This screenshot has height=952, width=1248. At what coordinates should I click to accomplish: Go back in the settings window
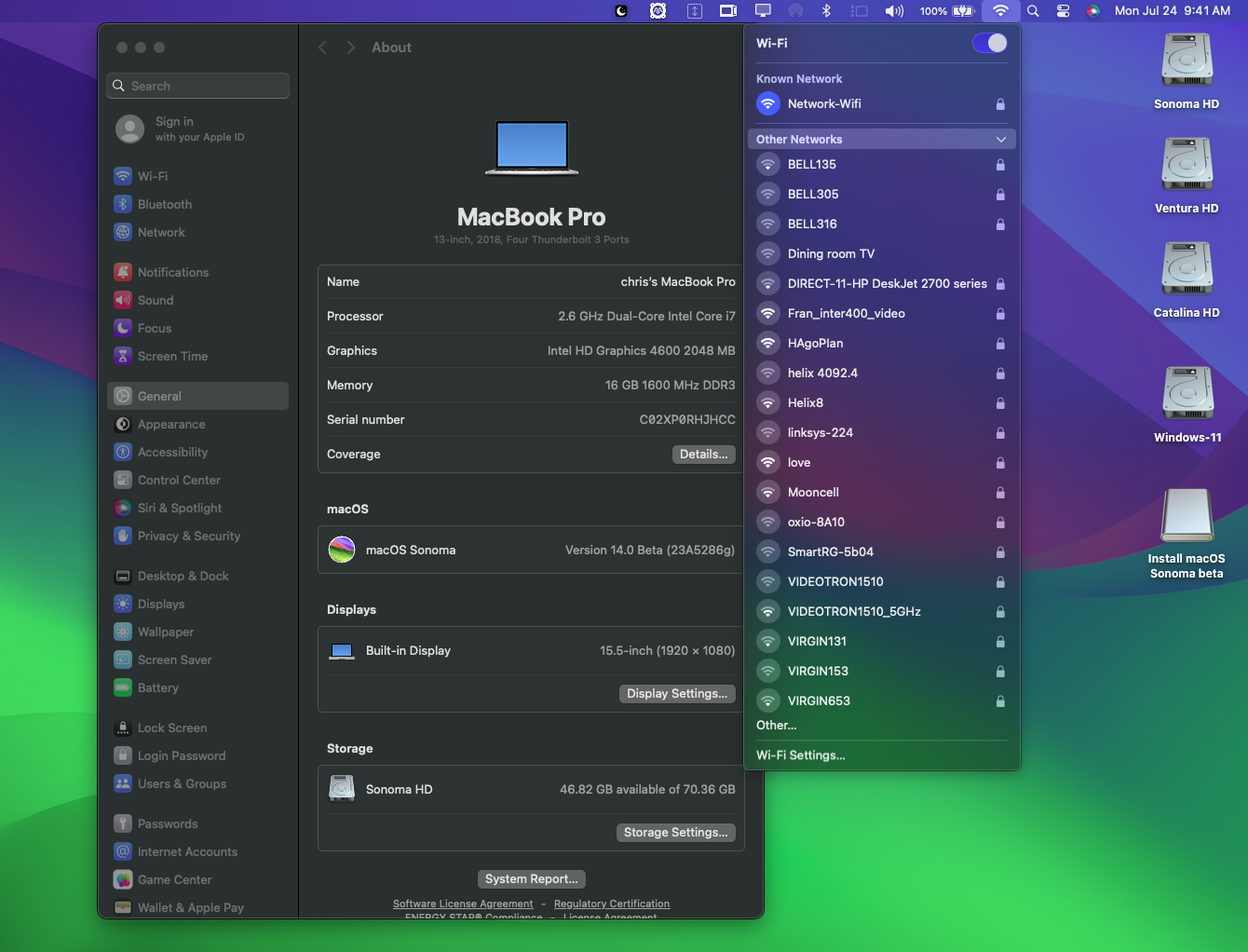click(322, 48)
